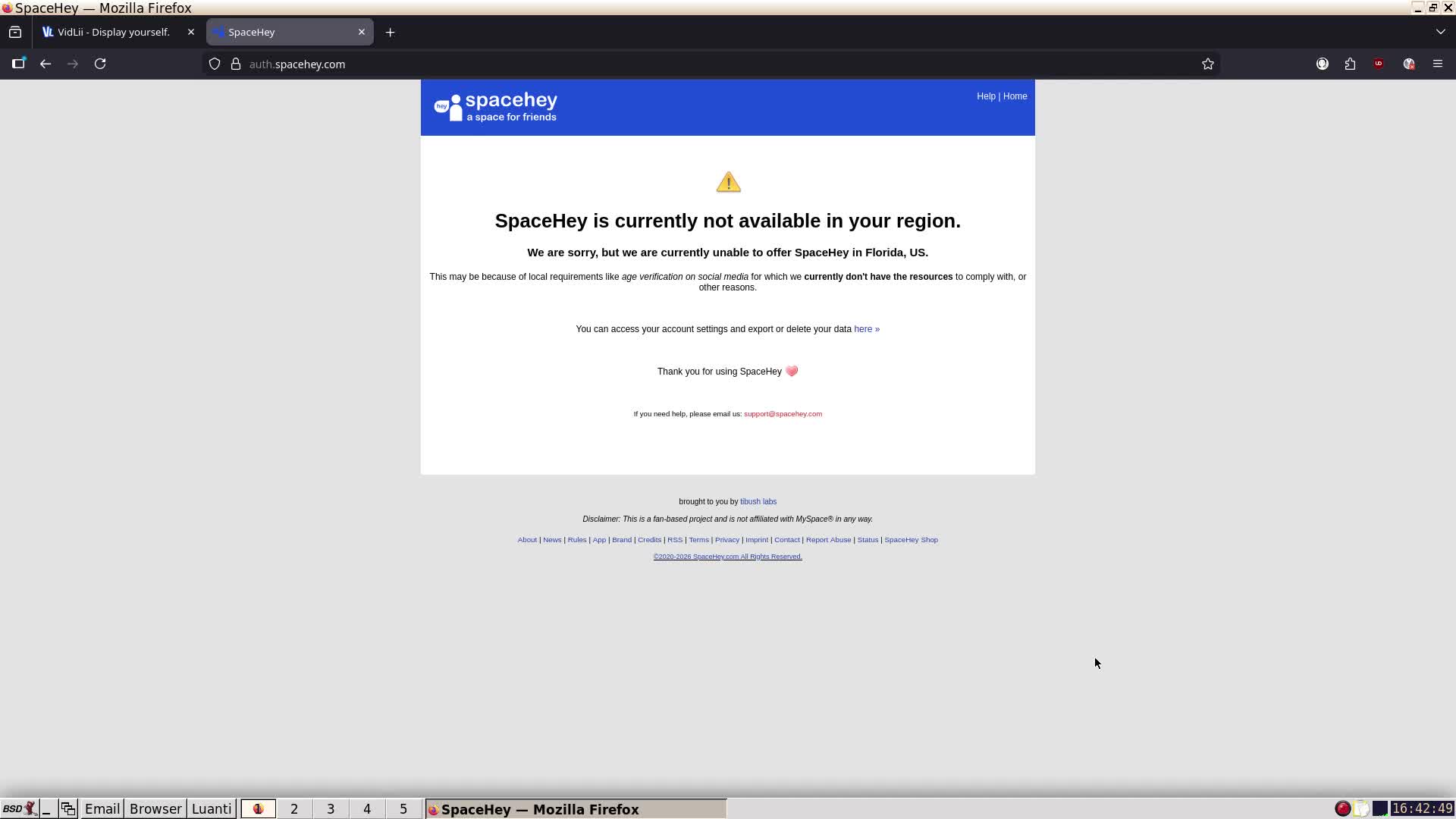Screen dimensions: 1456x819
Task: Click the tracking protection shield in address bar
Action: [x=215, y=64]
